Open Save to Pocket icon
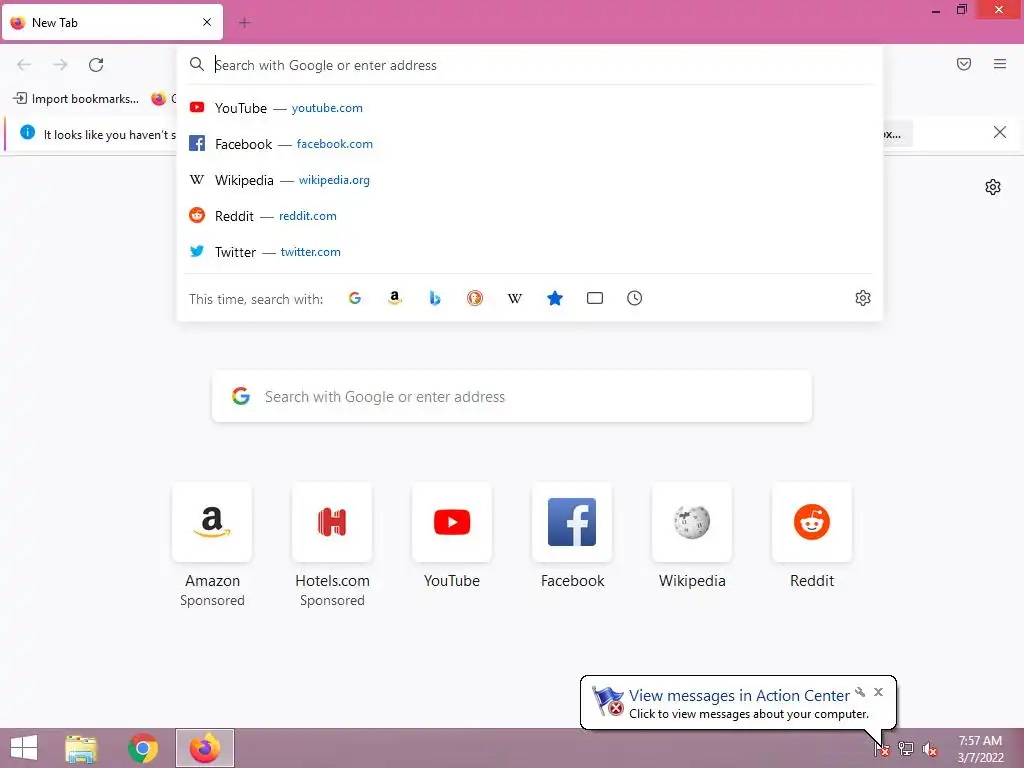 pos(964,64)
